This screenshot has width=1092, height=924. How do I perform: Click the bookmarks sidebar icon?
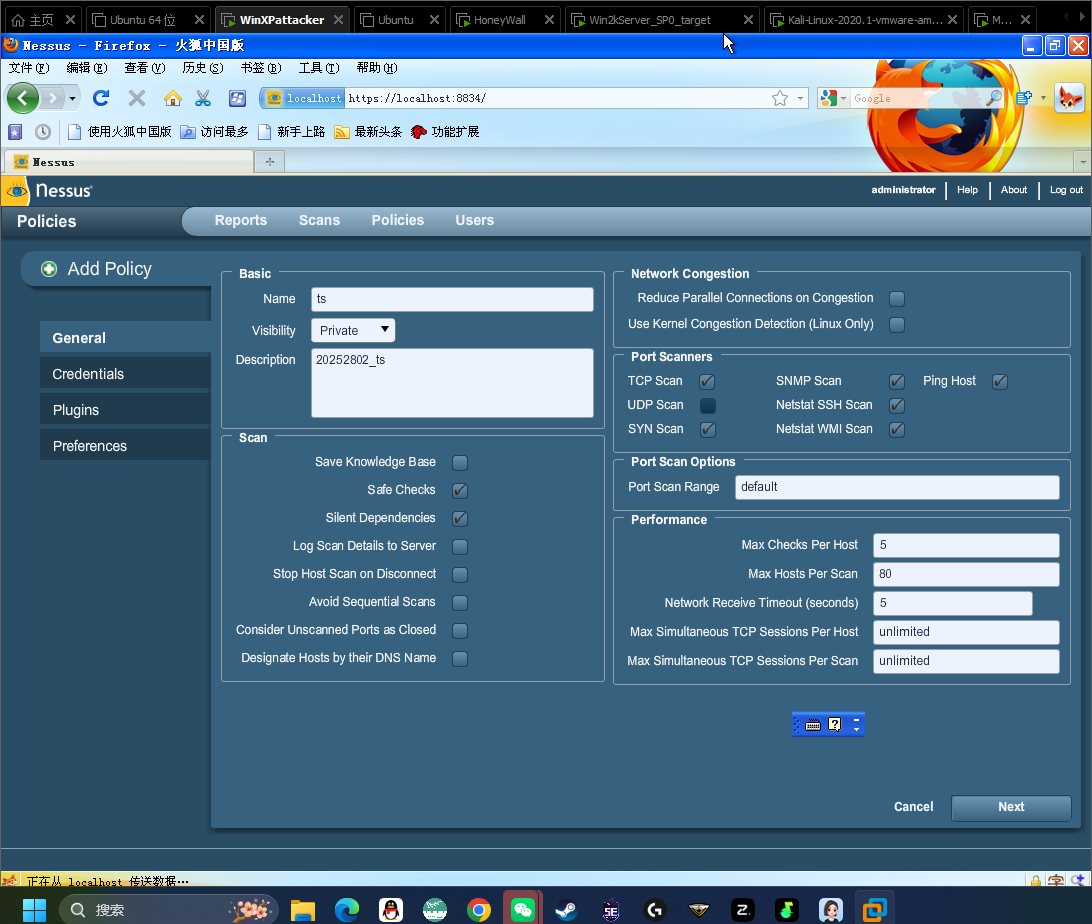(x=15, y=132)
